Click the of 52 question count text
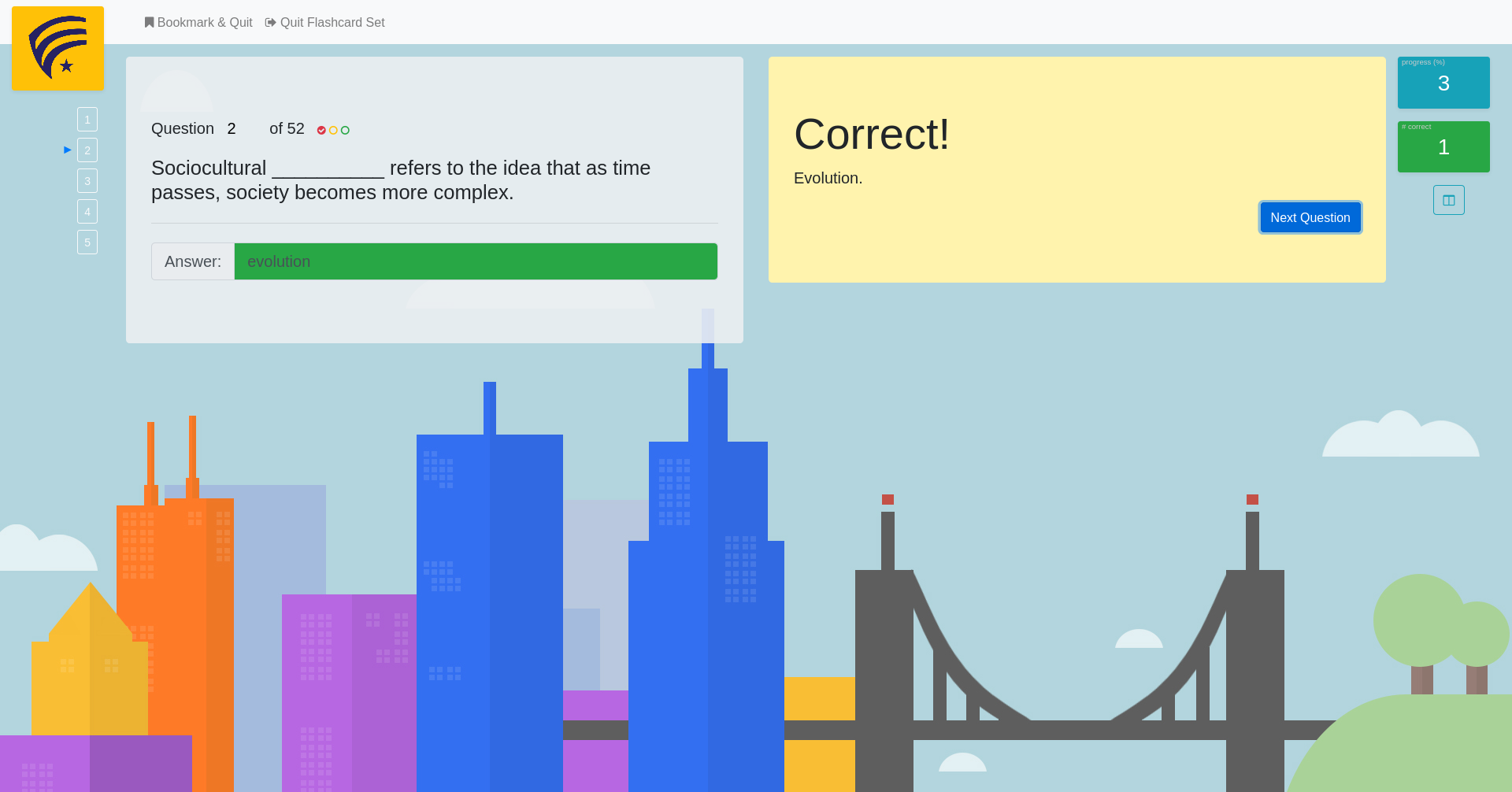 287,128
